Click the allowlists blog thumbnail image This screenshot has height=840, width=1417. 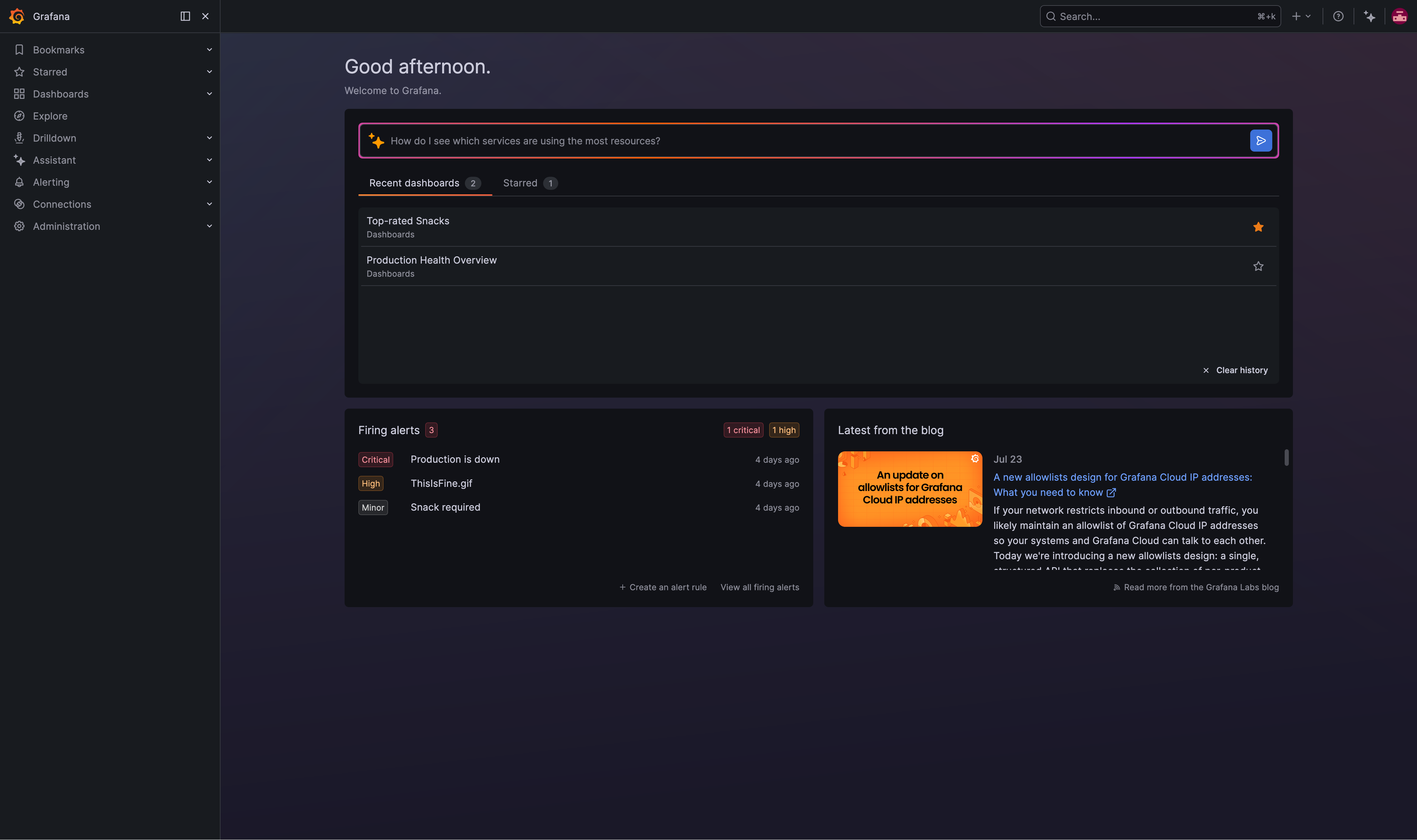[910, 489]
